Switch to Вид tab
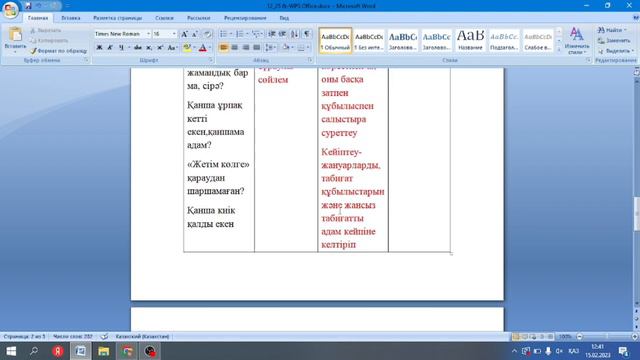The height and width of the screenshot is (360, 640). pos(284,18)
